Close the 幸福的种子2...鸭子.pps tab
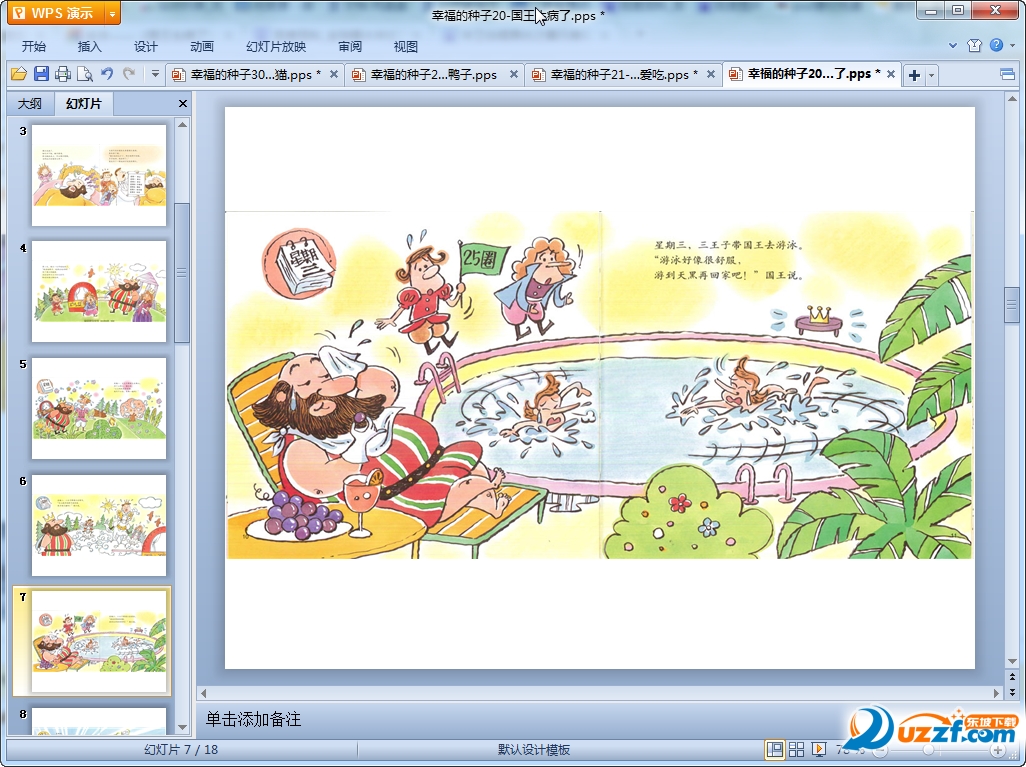Viewport: 1026px width, 767px height. tap(514, 75)
